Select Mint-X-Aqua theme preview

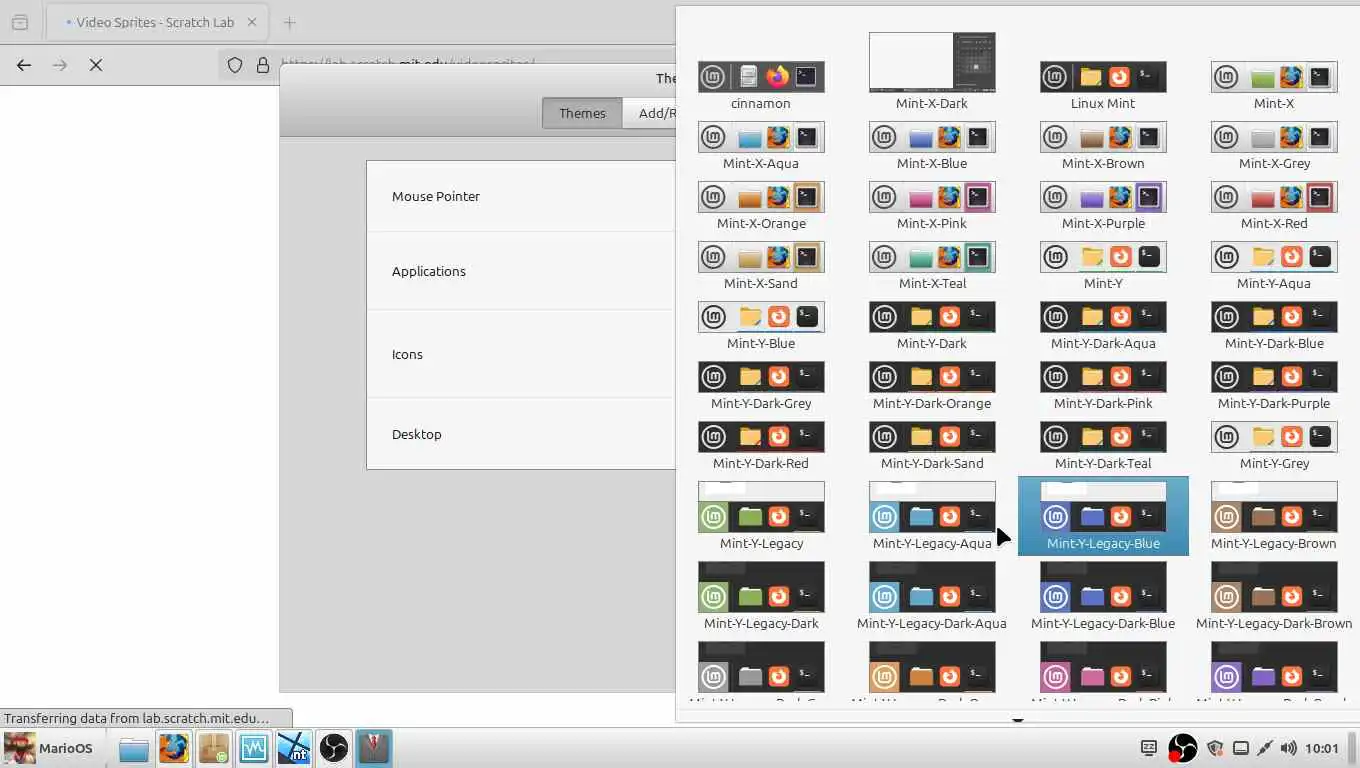[x=761, y=137]
